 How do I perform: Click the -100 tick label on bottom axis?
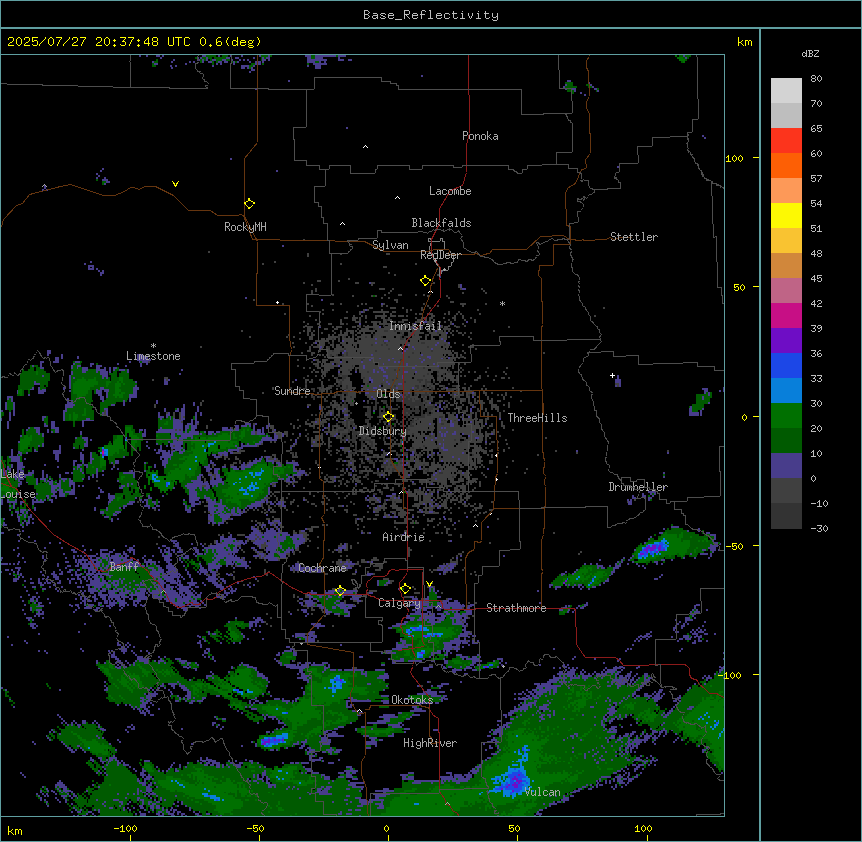tap(125, 828)
